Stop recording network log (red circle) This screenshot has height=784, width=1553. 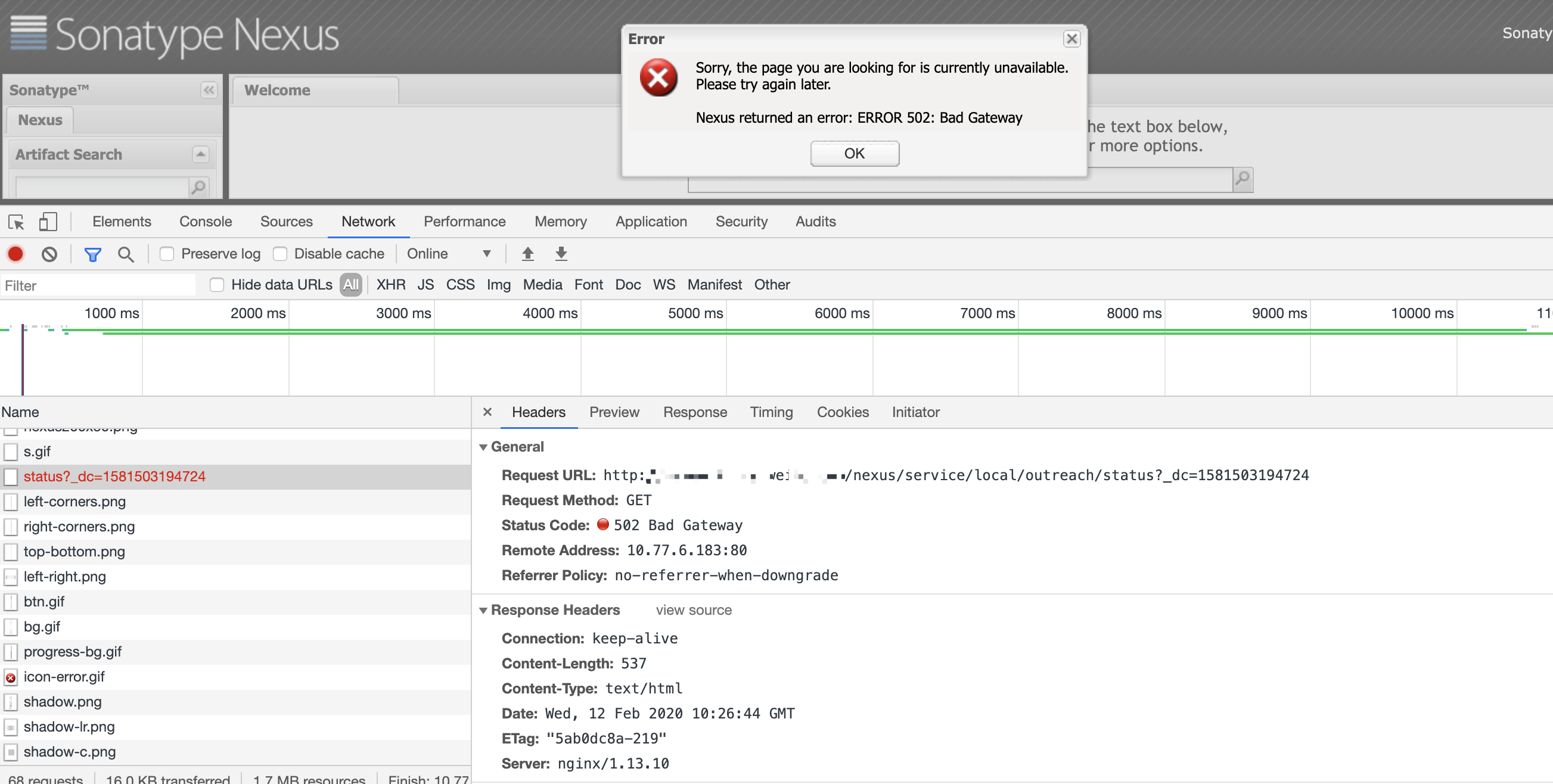[15, 254]
